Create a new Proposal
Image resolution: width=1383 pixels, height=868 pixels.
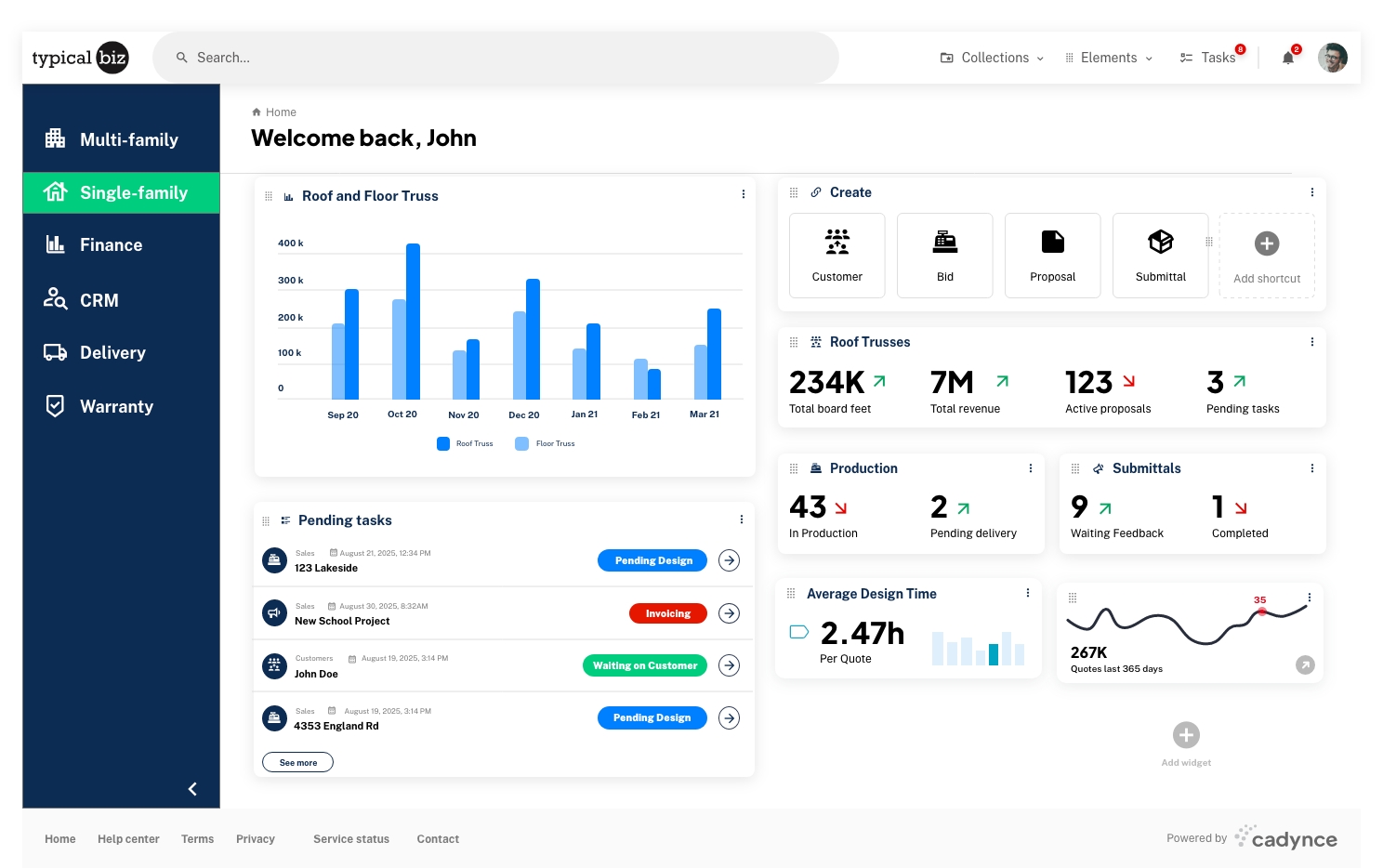click(x=1053, y=256)
